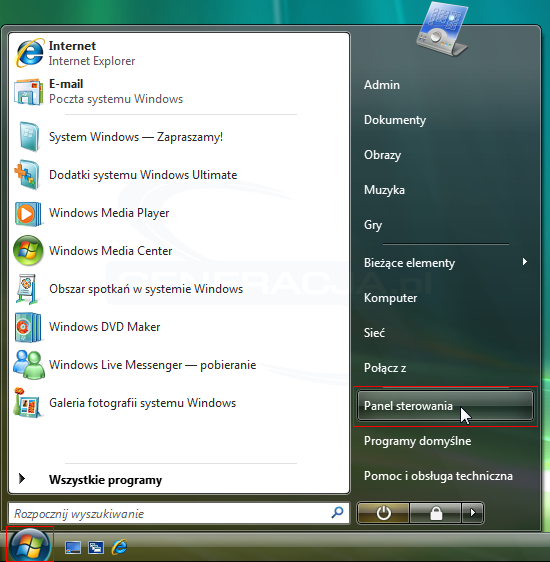Screen dimensions: 550x562
Task: Open Panel sterowania
Action: coord(445,406)
